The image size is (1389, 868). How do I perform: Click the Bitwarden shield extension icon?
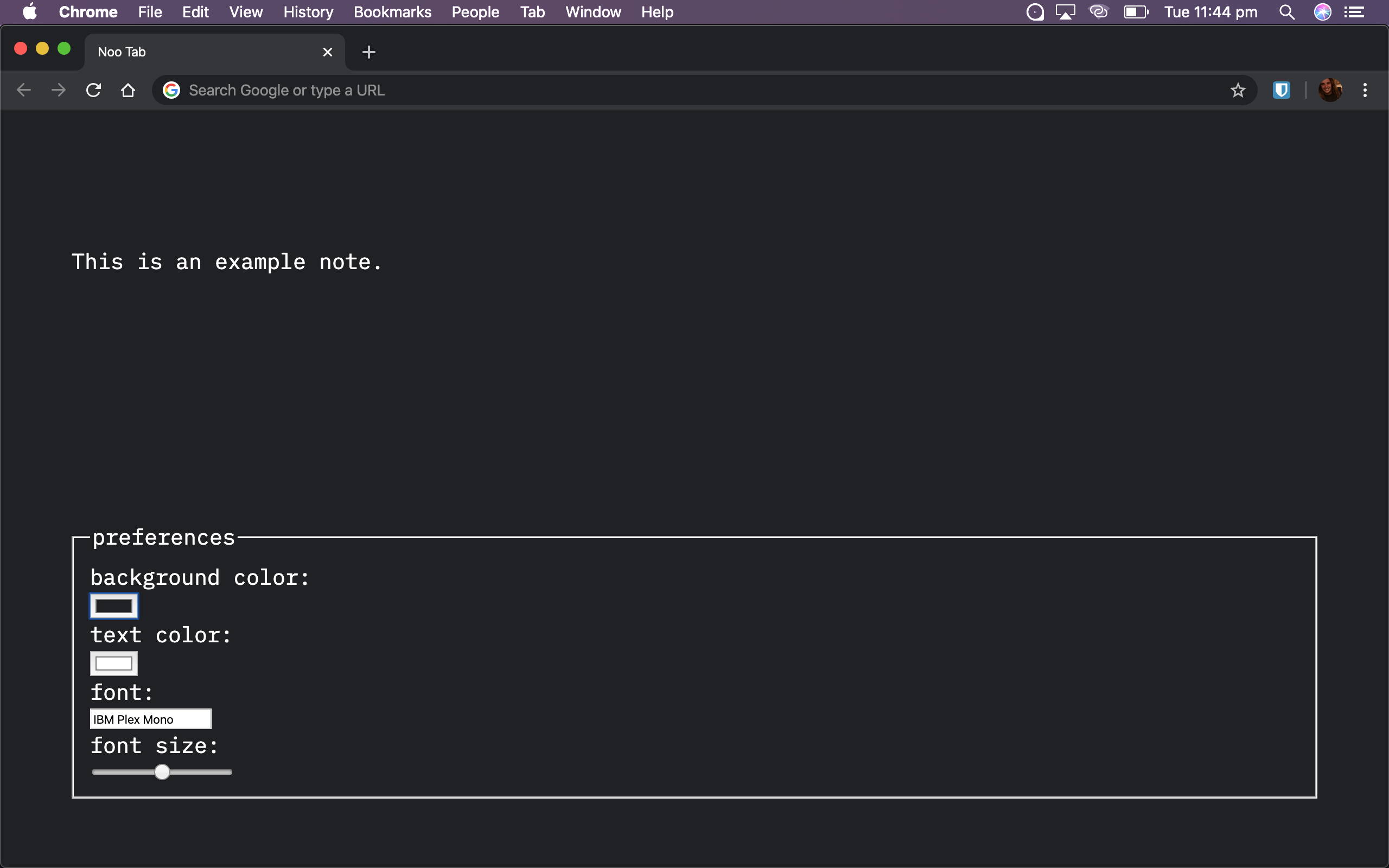(1281, 90)
